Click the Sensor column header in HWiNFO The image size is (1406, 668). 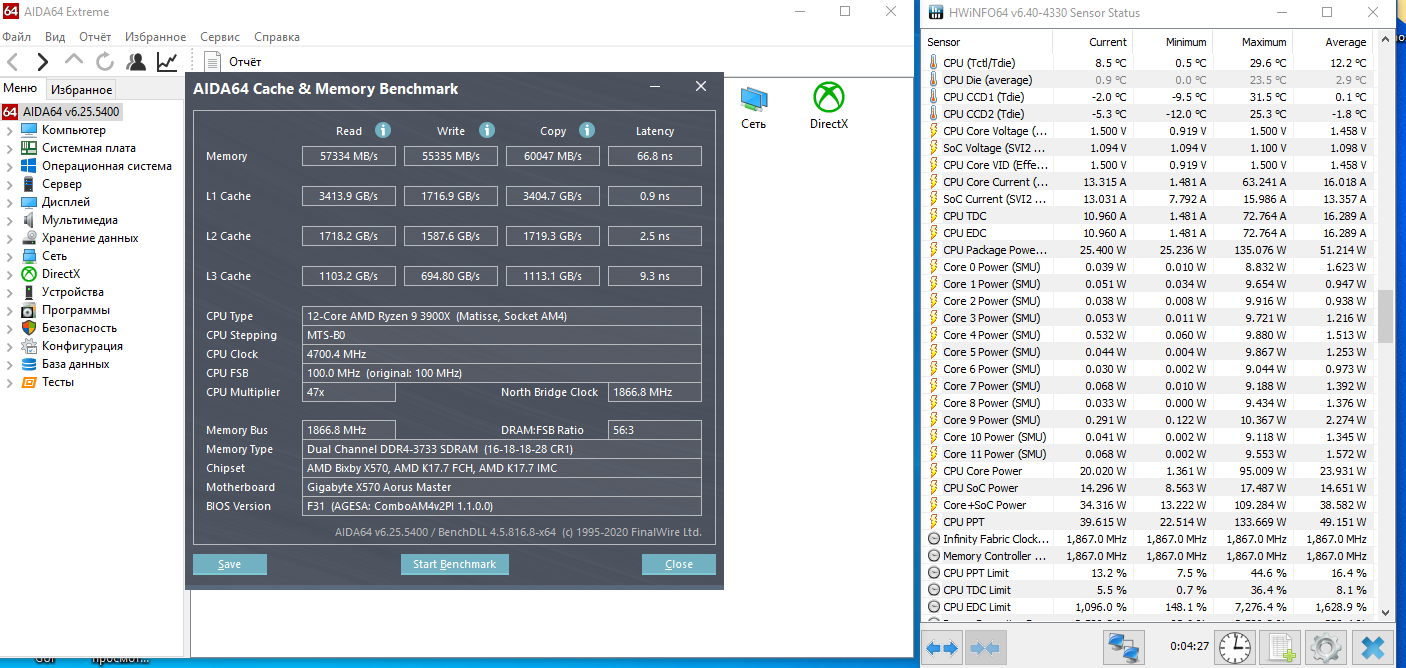point(988,42)
